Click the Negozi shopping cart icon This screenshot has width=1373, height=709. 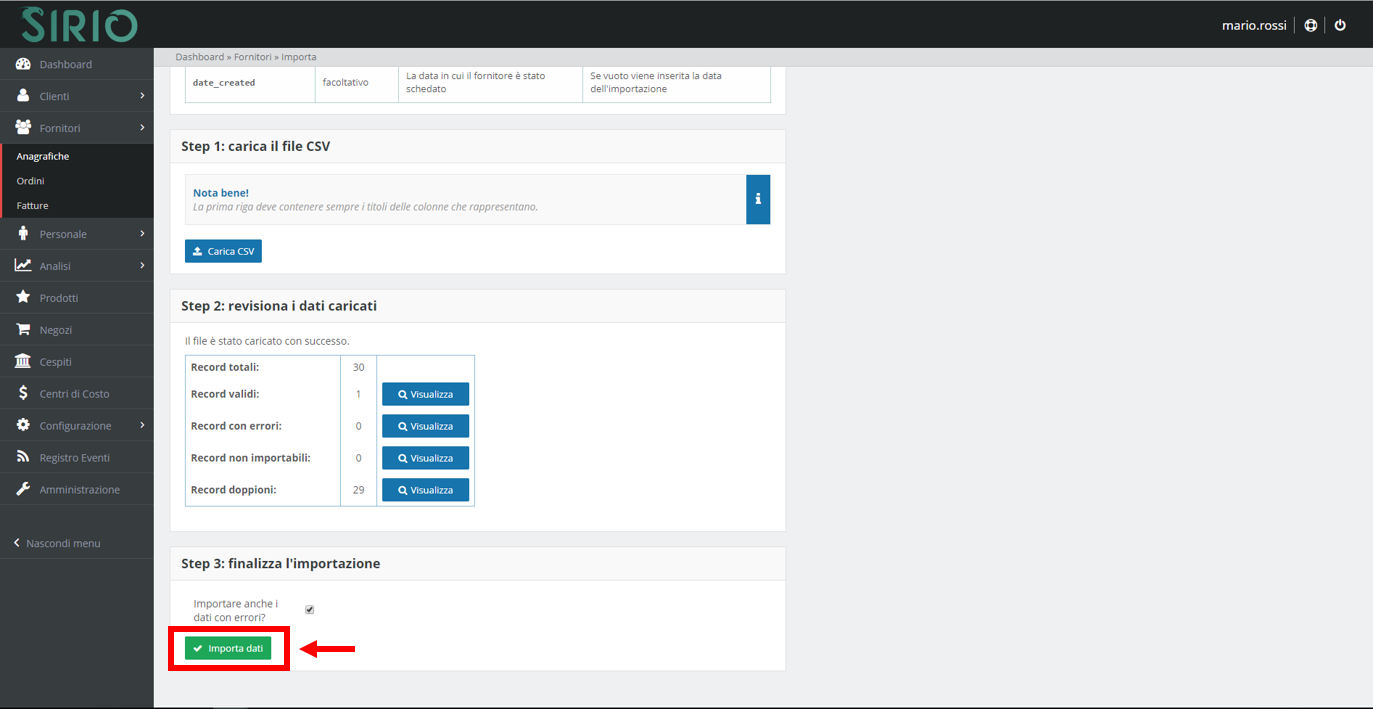click(x=23, y=330)
